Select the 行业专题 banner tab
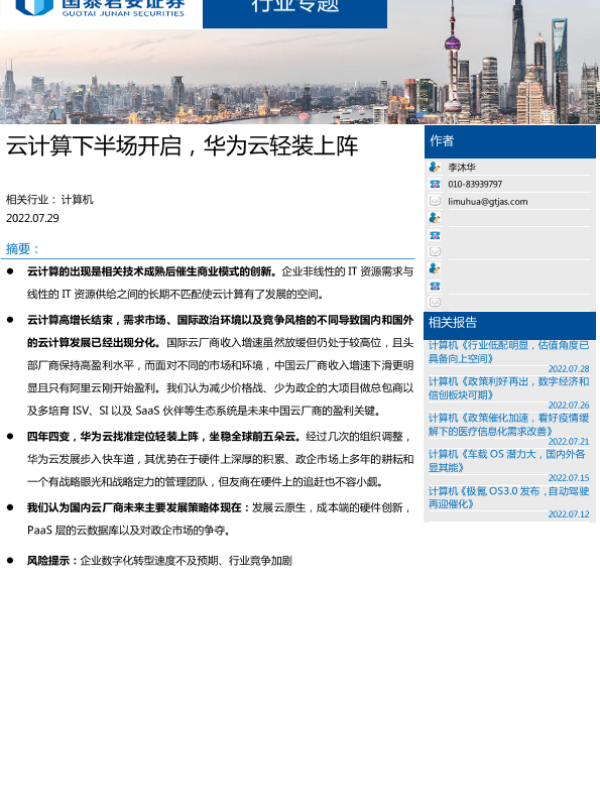Viewport: 600px width, 800px height. point(294,8)
